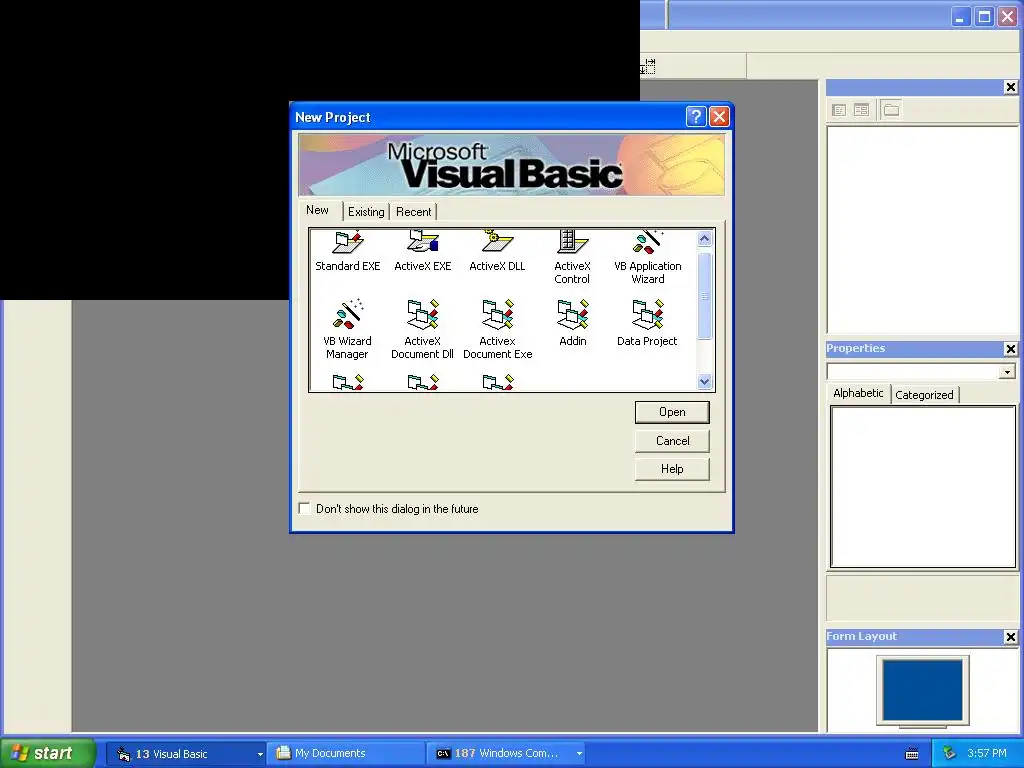Image resolution: width=1024 pixels, height=768 pixels.
Task: Click the Toggle Folders icon in project panel
Action: [891, 110]
